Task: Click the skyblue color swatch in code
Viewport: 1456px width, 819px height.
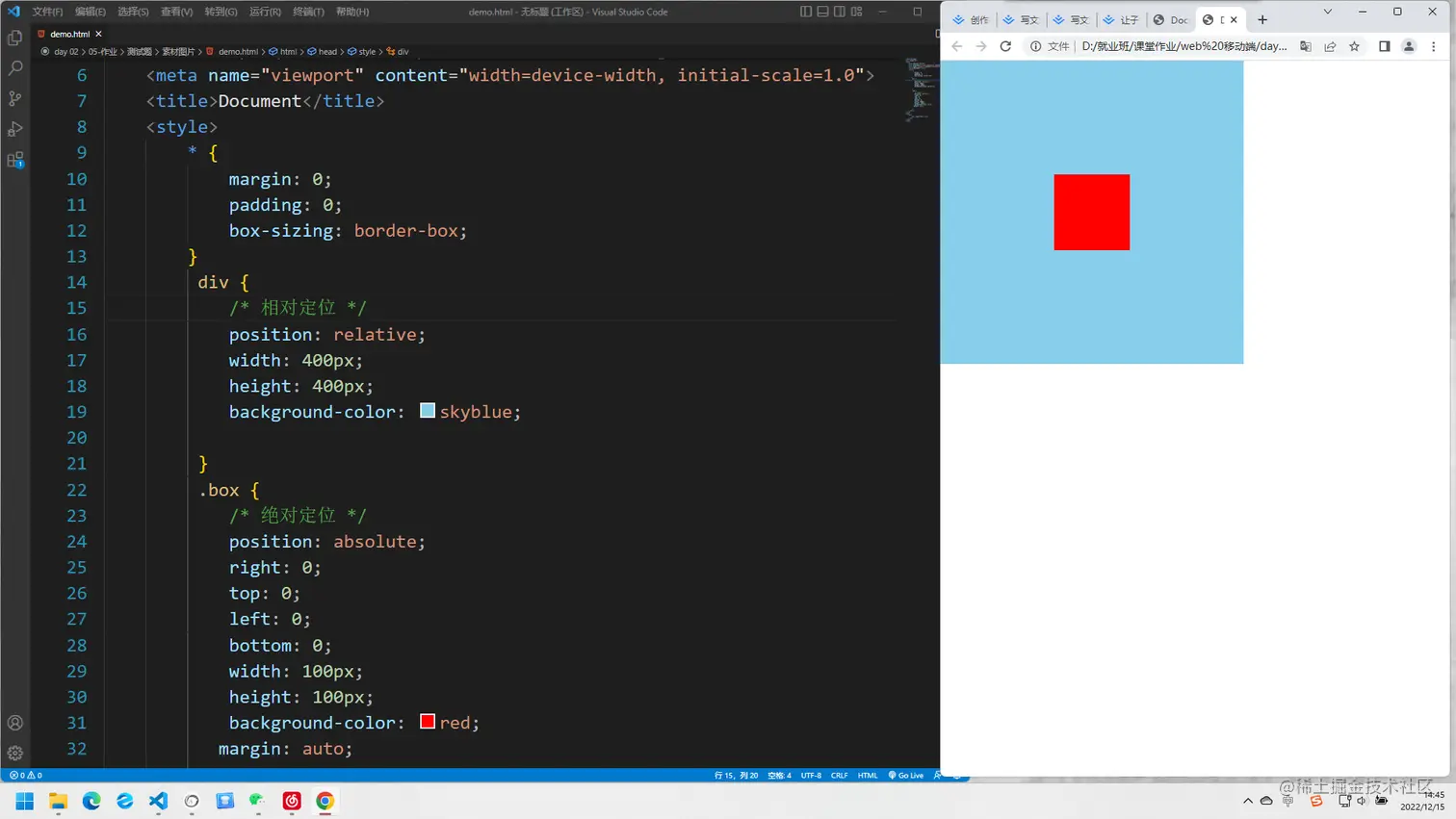Action: click(x=428, y=411)
